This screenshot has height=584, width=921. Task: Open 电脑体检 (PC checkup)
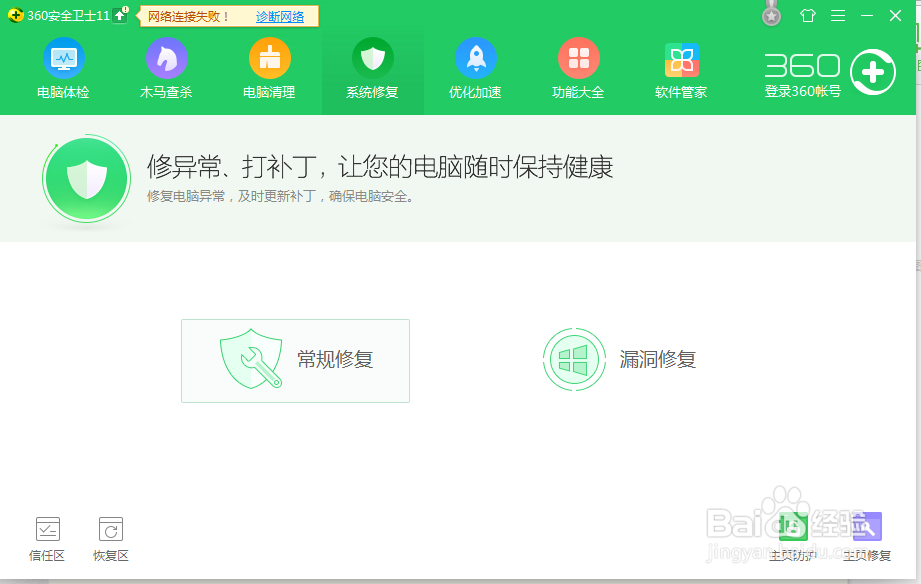tap(64, 68)
